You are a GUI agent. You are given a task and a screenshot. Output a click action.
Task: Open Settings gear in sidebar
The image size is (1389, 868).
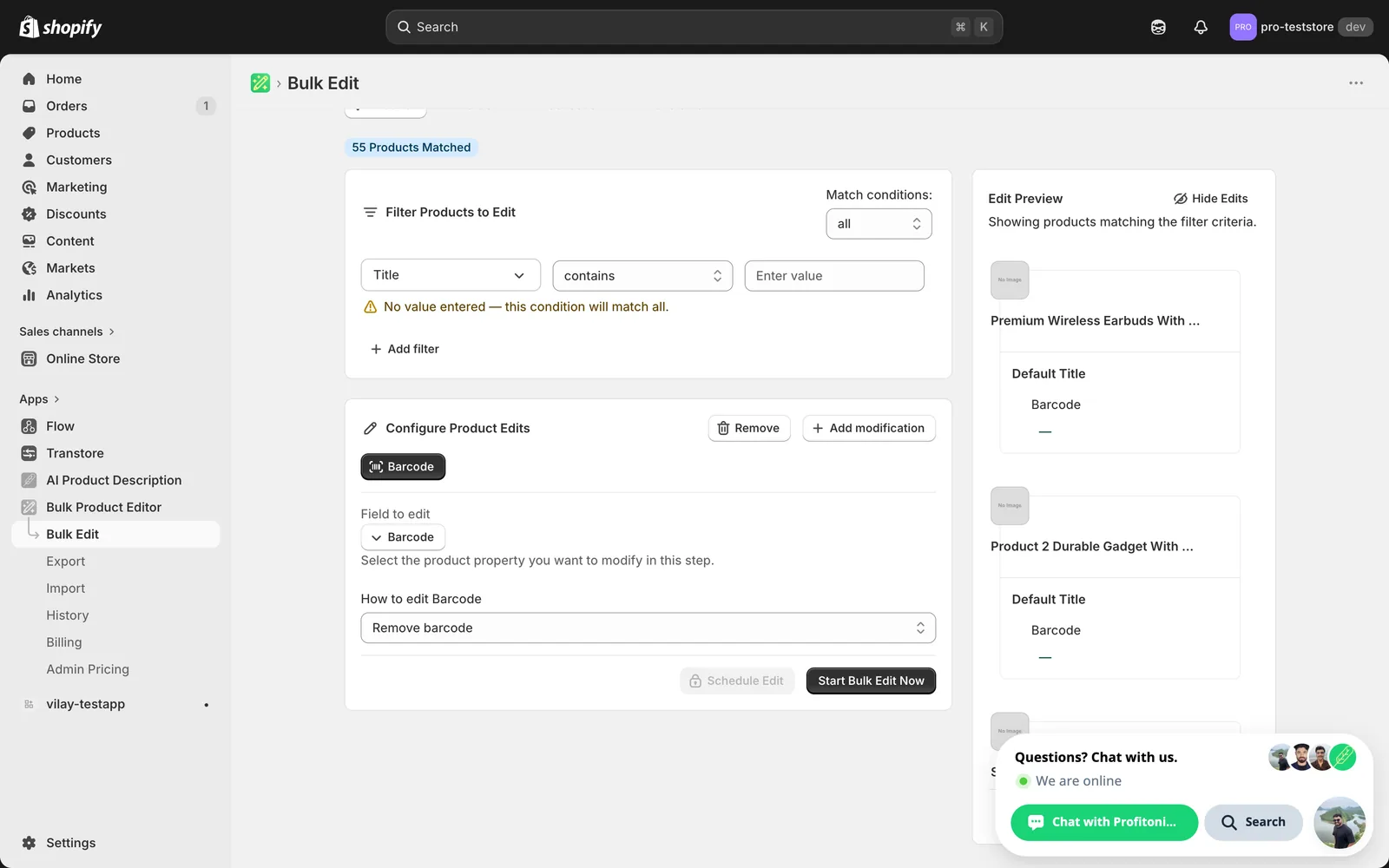(x=29, y=843)
